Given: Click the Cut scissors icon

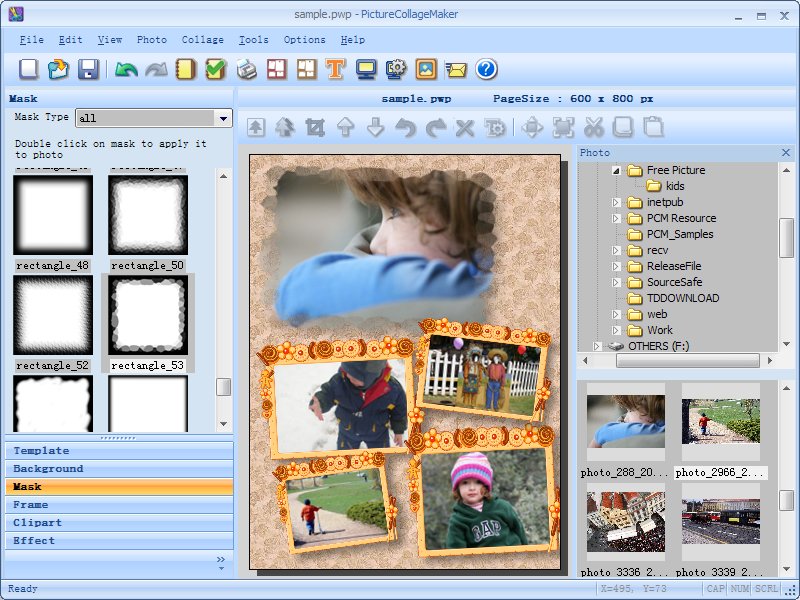Looking at the screenshot, I should point(592,127).
